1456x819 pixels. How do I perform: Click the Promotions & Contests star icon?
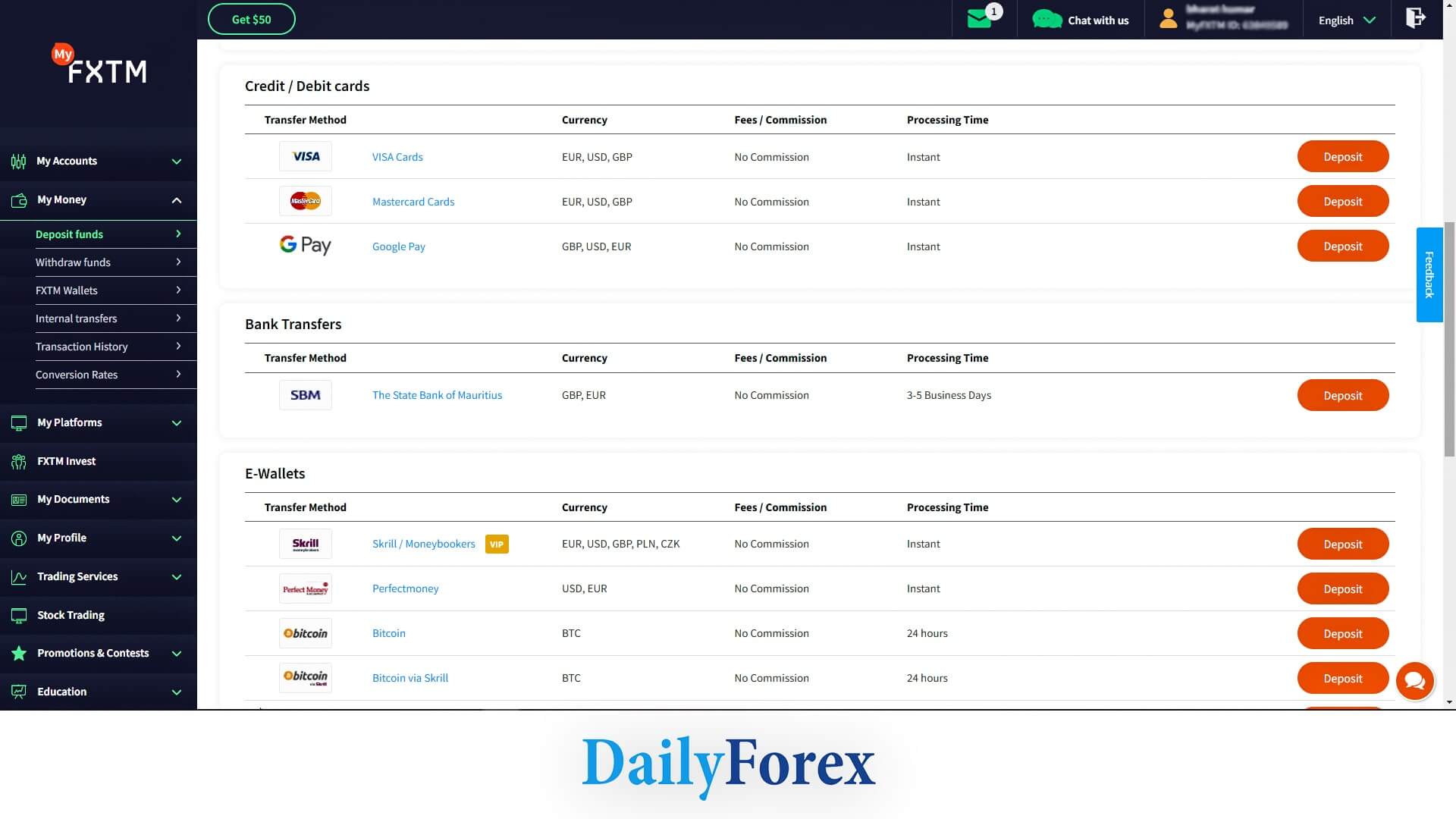click(17, 653)
